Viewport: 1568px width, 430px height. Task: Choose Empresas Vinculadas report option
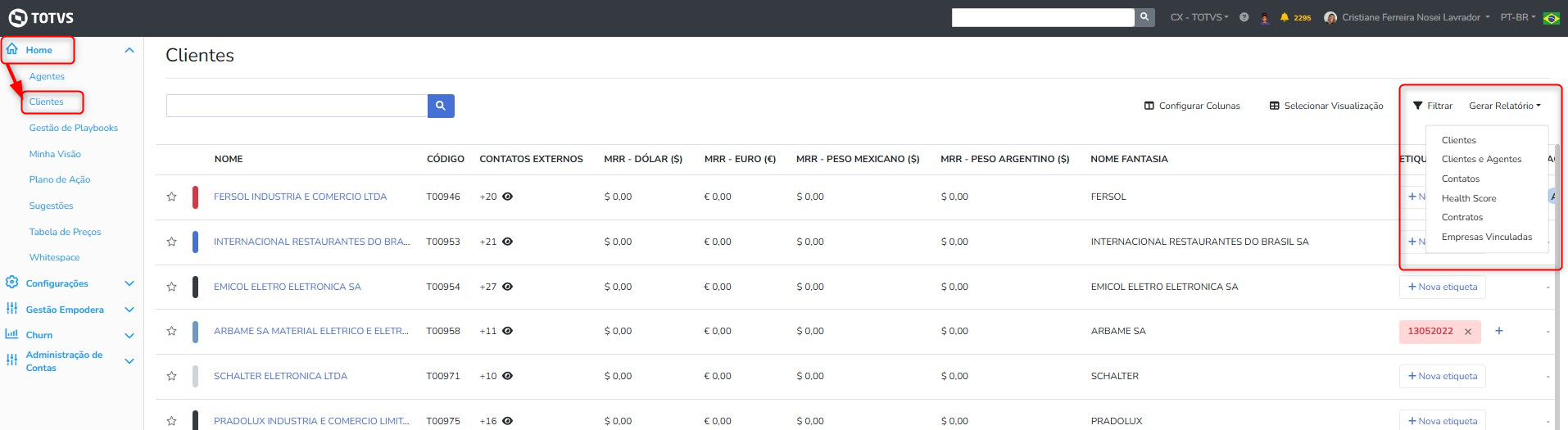(1487, 237)
